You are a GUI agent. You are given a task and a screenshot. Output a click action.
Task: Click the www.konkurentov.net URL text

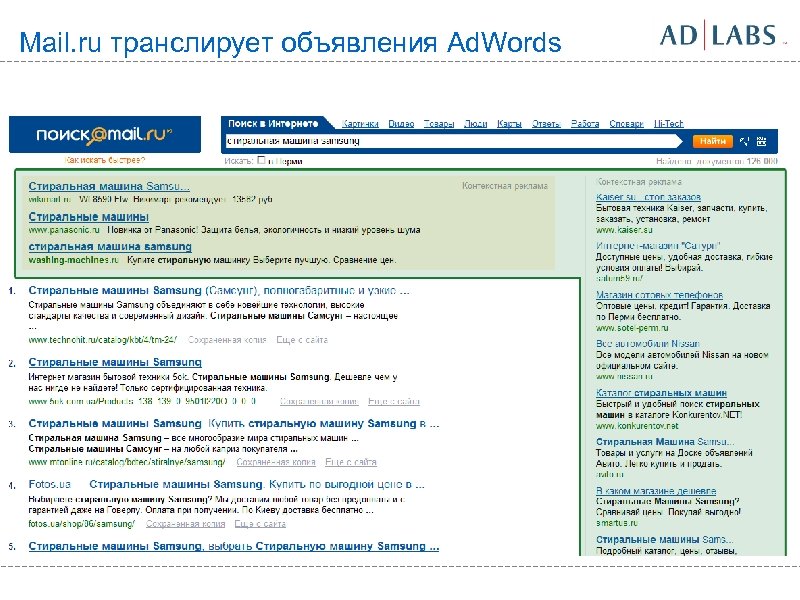[637, 426]
